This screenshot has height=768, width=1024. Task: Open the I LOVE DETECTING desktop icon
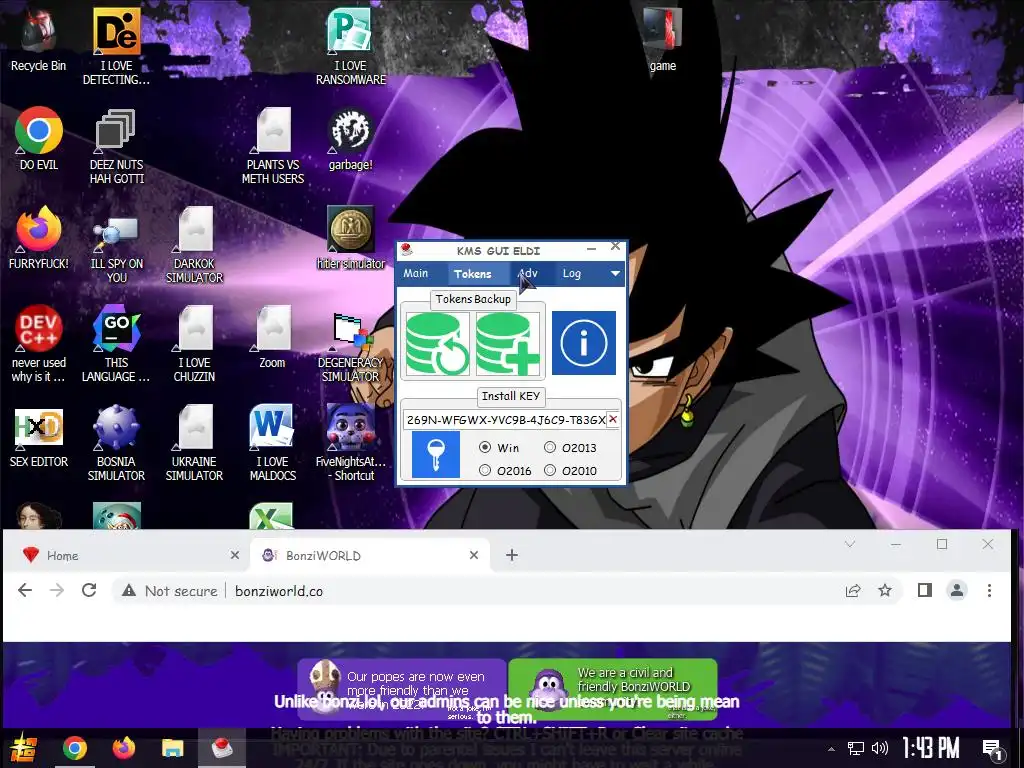click(x=116, y=46)
